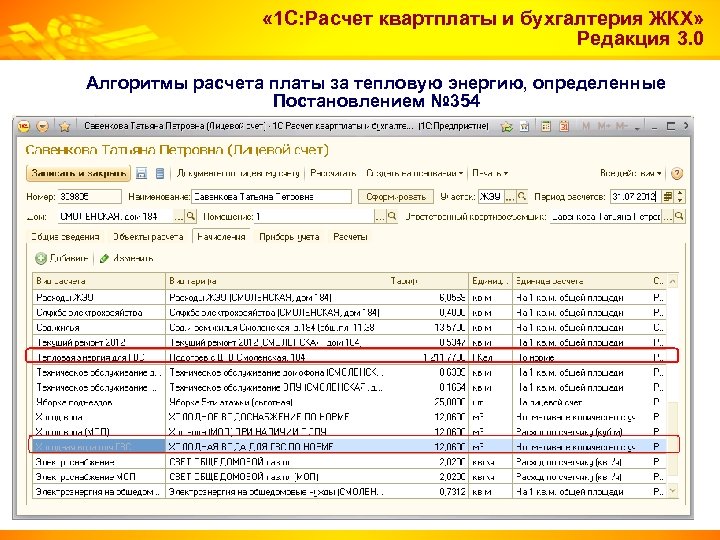
Task: Select the Уборка подъездов row
Action: click(x=351, y=402)
